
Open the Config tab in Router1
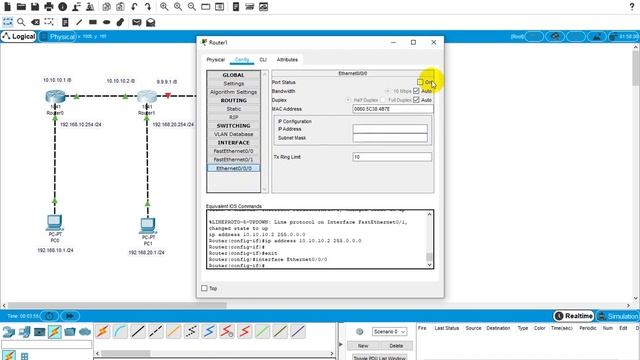click(x=242, y=60)
